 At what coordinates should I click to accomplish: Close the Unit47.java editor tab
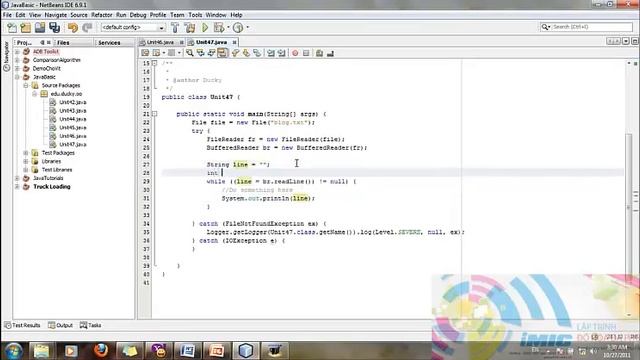point(234,42)
